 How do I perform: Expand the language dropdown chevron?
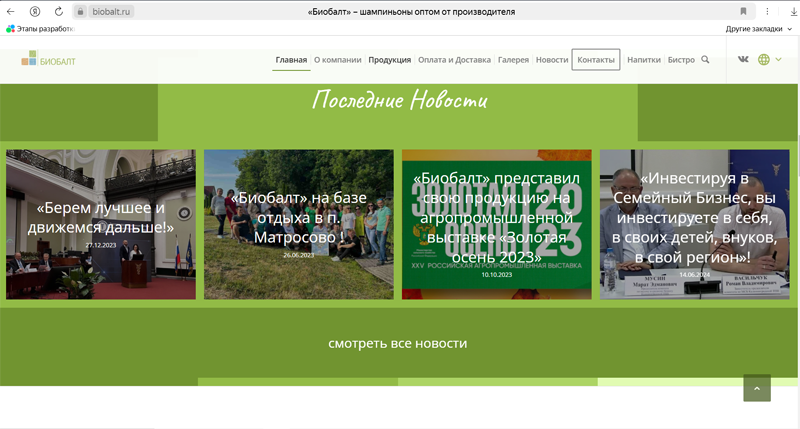pyautogui.click(x=779, y=60)
